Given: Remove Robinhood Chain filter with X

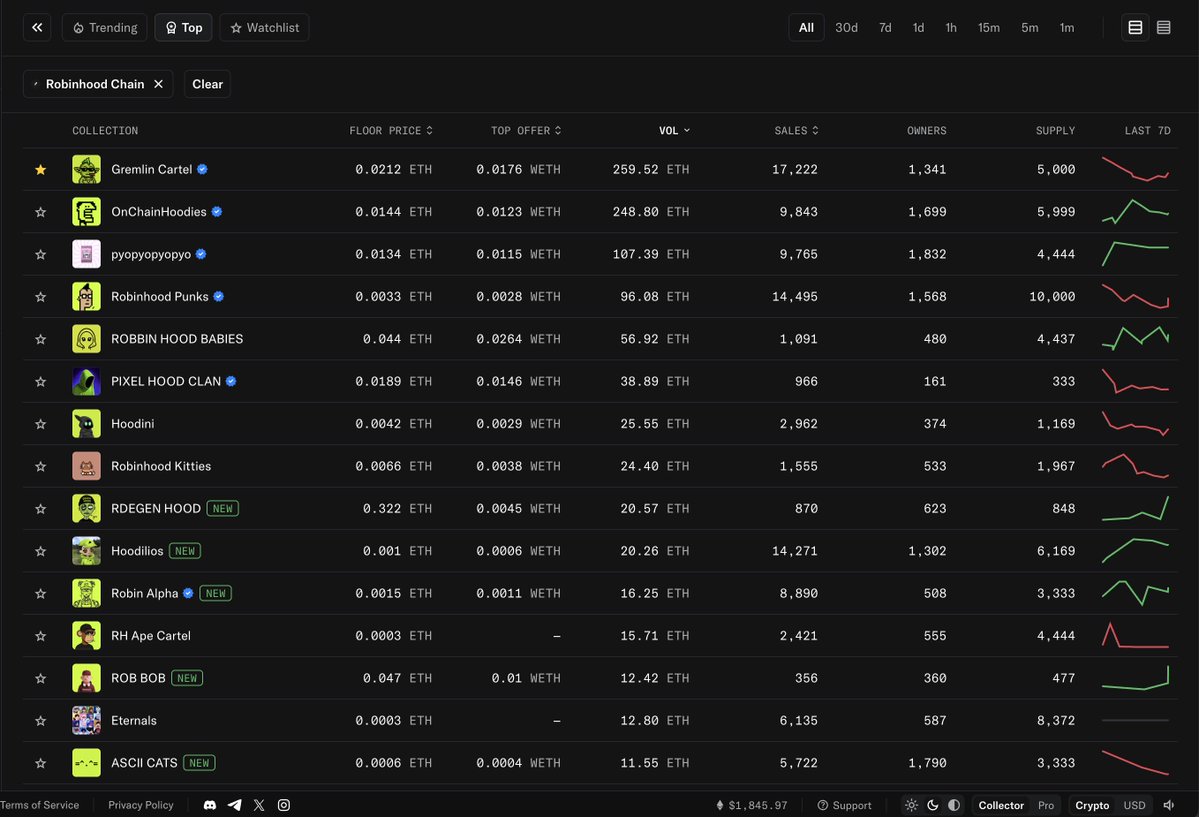Looking at the screenshot, I should [158, 84].
